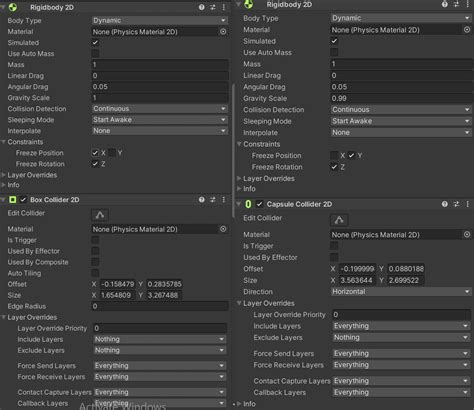Collapse Layer Overrides in Box Collider 2D

(x=4, y=317)
